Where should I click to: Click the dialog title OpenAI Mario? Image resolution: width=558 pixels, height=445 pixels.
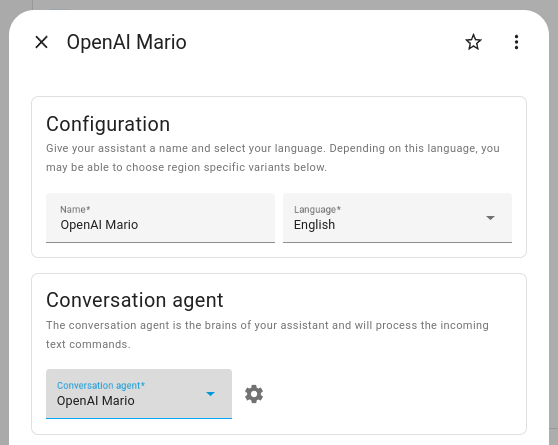(126, 42)
